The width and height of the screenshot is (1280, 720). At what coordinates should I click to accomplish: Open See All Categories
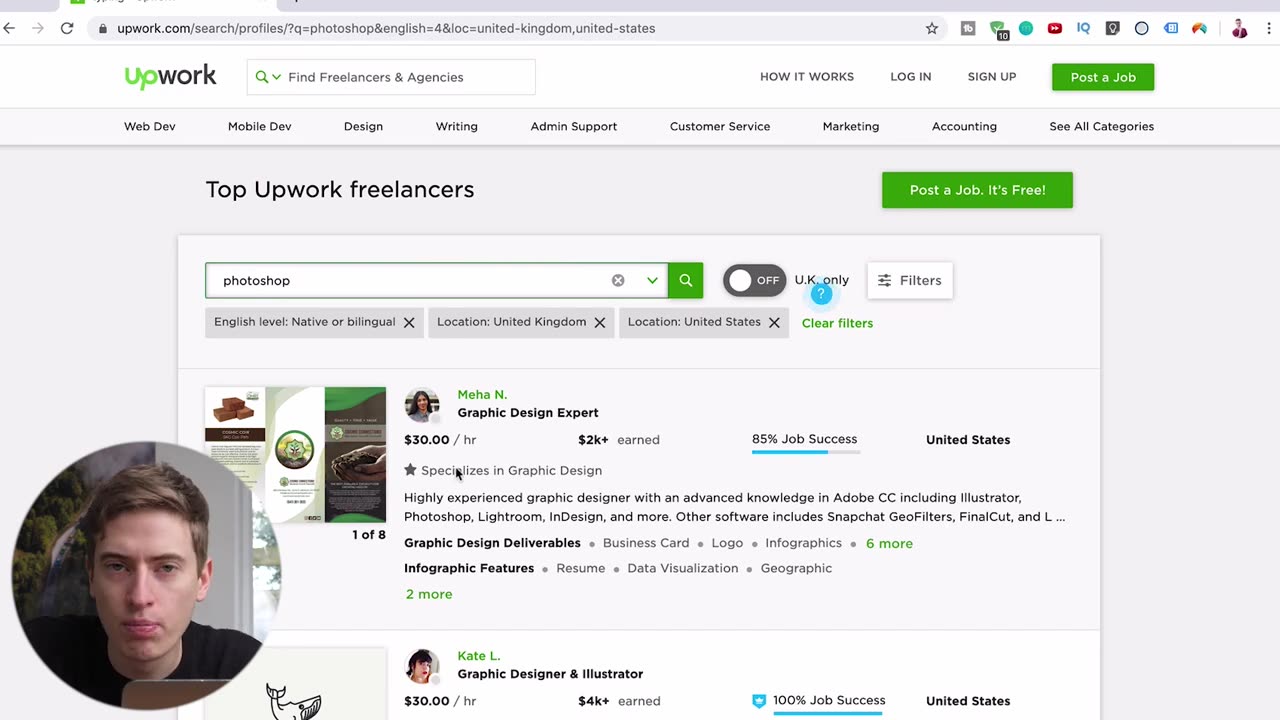tap(1101, 126)
